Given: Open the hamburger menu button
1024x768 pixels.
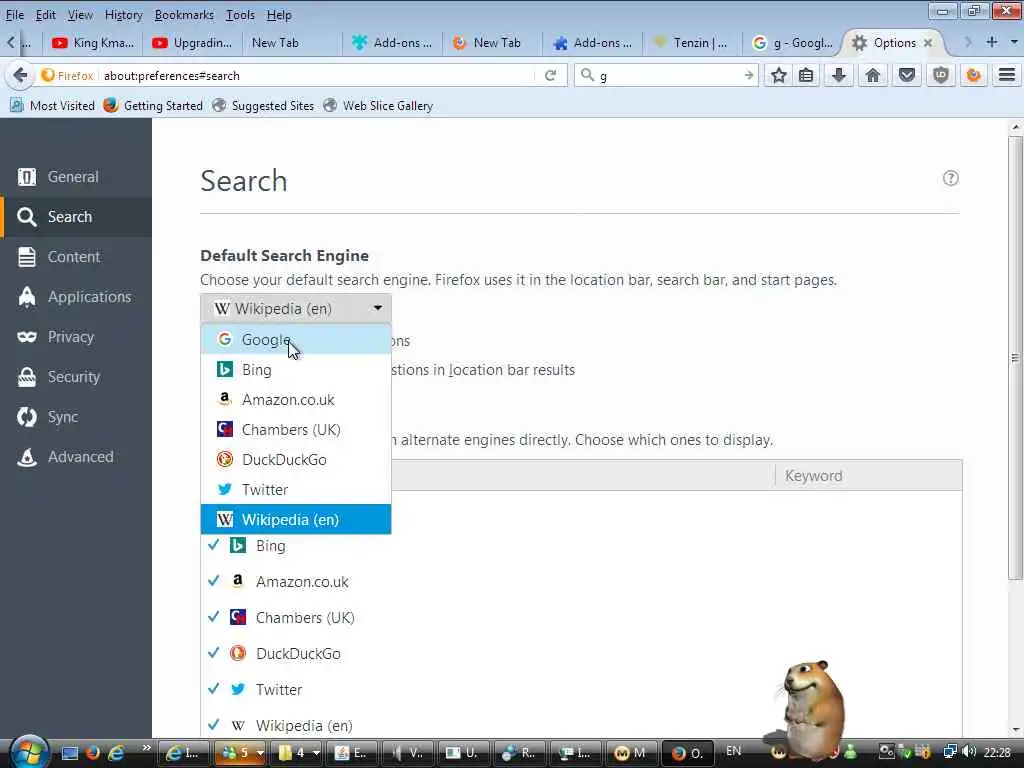Looking at the screenshot, I should [1007, 76].
